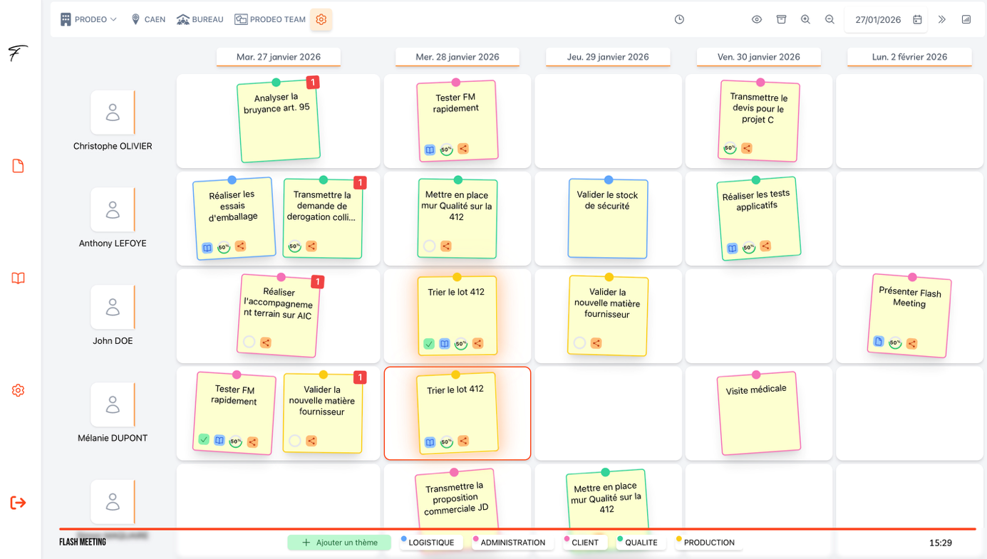This screenshot has width=987, height=559.
Task: Check the empty checkbox on Anthony's 'Mettre en place mur Qualité' note
Action: pyautogui.click(x=429, y=246)
